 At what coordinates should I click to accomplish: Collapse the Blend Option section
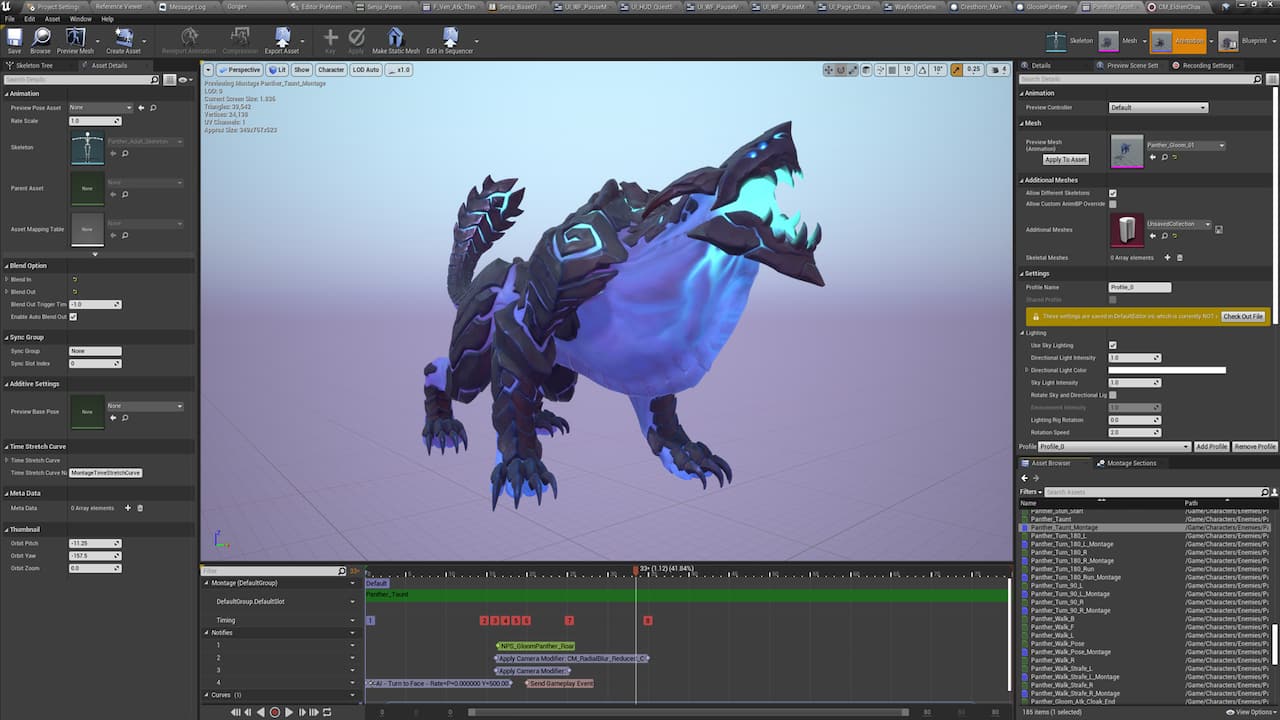(5, 266)
